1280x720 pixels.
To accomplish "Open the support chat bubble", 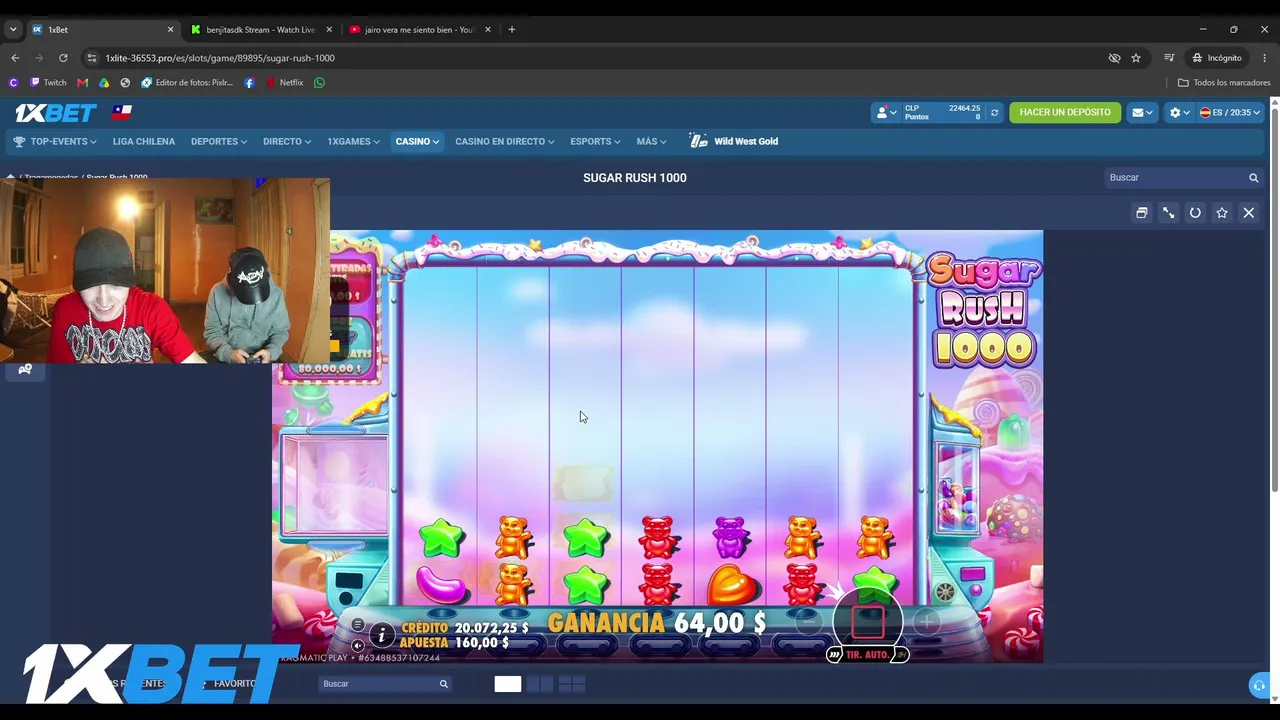I will tap(1259, 685).
